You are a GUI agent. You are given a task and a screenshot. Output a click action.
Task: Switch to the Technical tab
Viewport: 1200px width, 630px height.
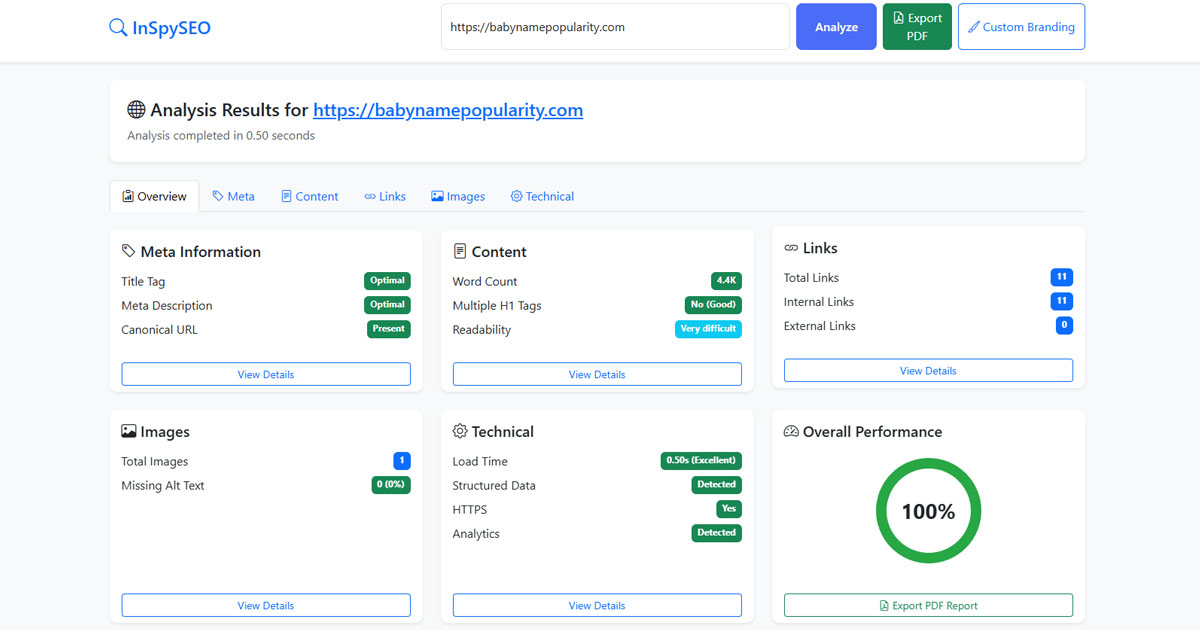click(542, 196)
